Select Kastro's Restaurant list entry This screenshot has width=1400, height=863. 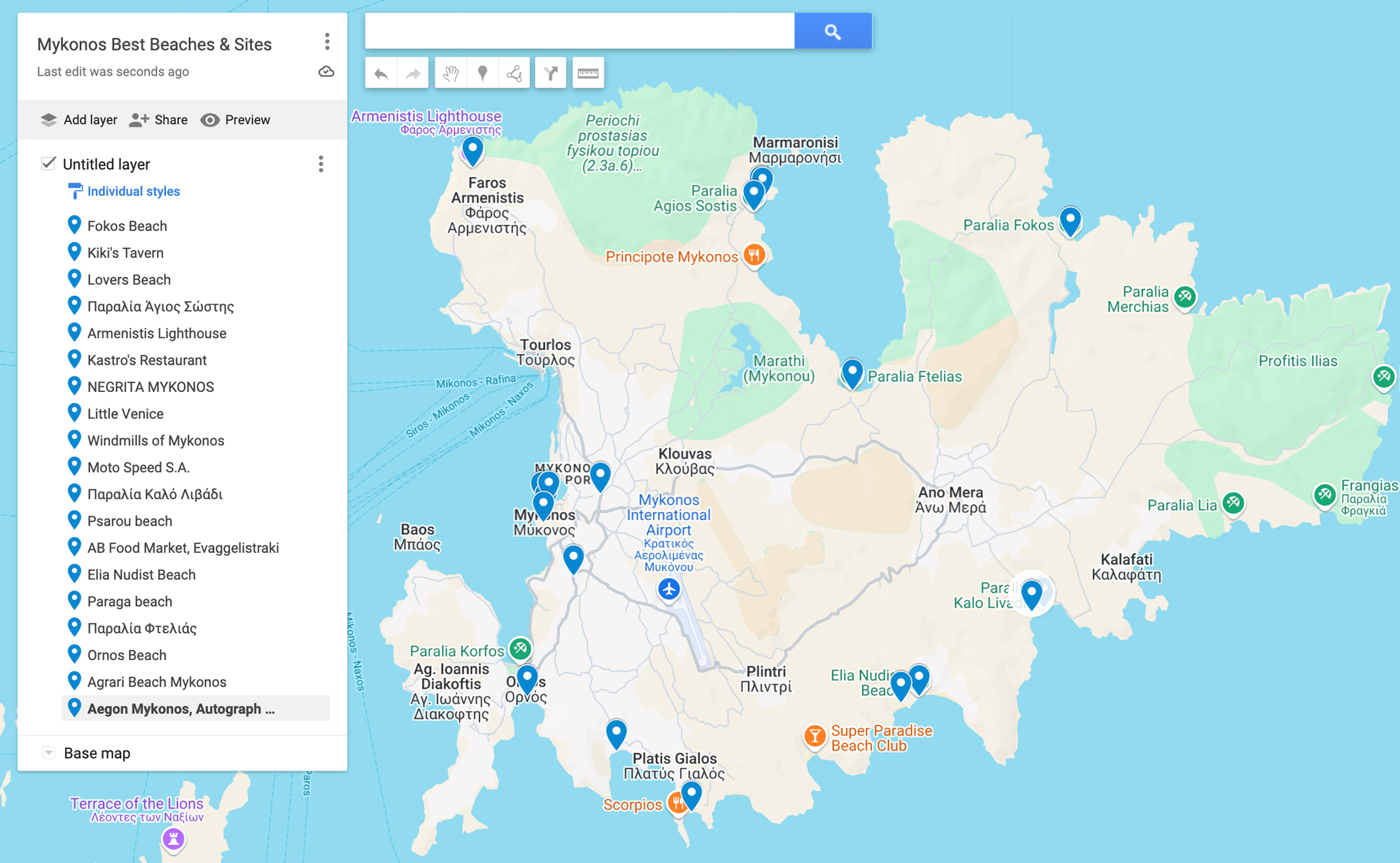tap(196, 360)
